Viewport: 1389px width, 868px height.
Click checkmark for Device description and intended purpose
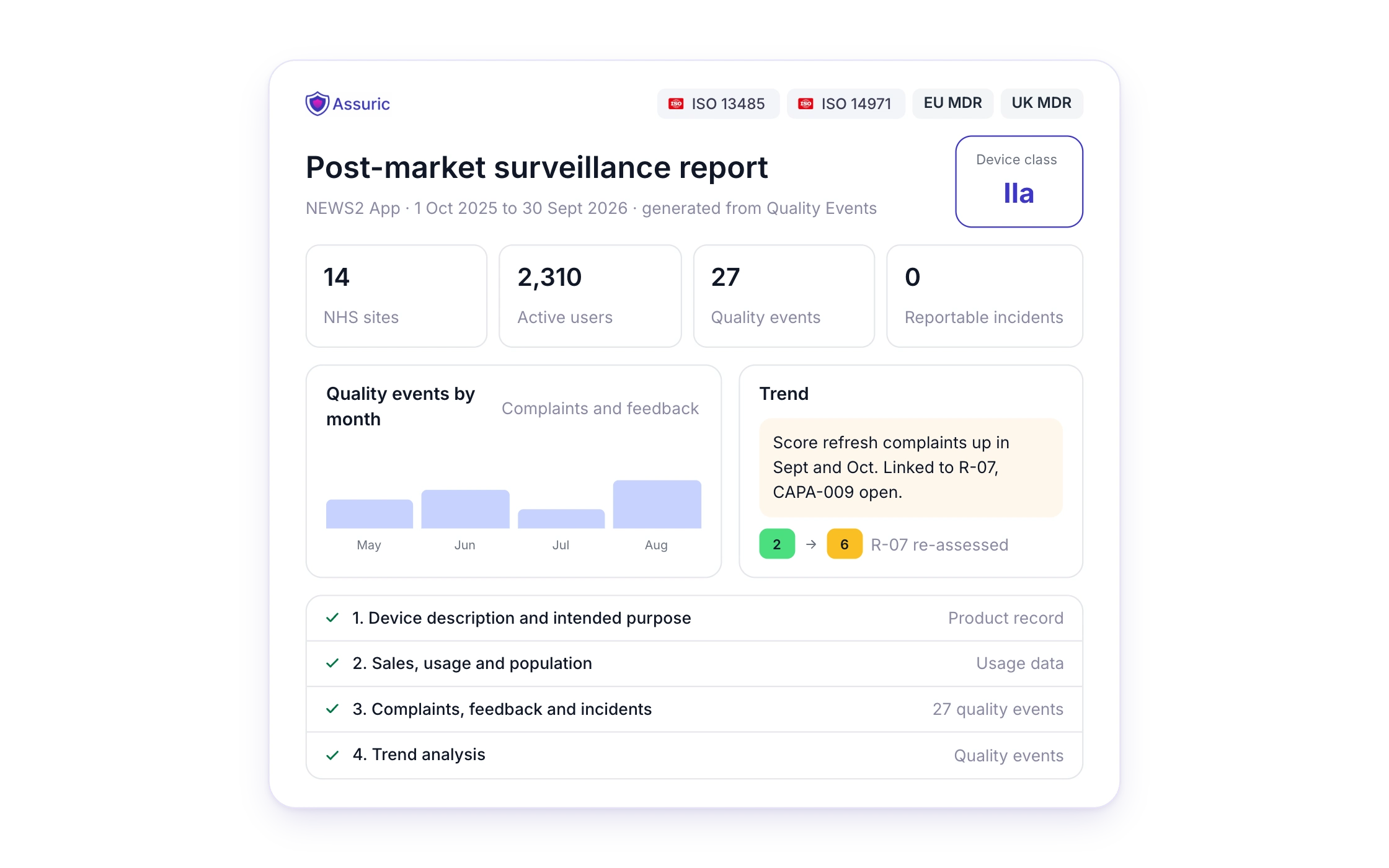332,618
